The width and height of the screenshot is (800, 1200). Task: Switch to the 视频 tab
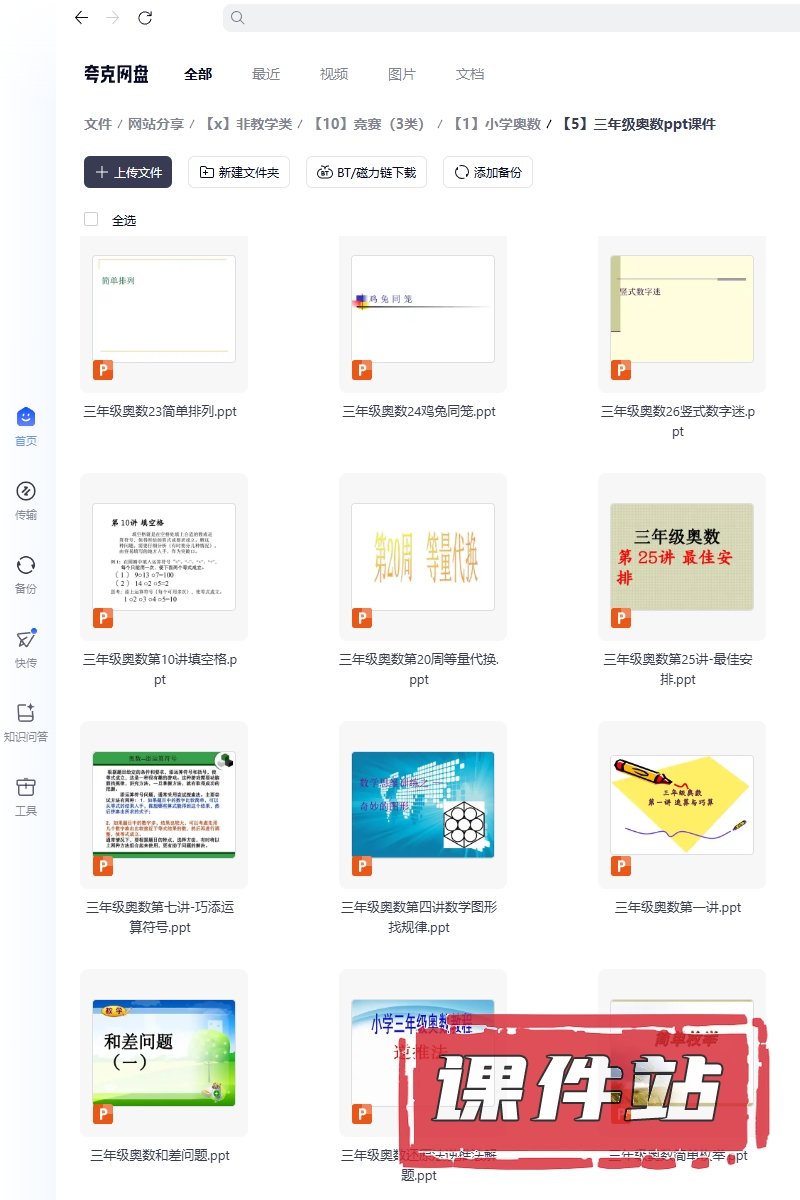(334, 74)
